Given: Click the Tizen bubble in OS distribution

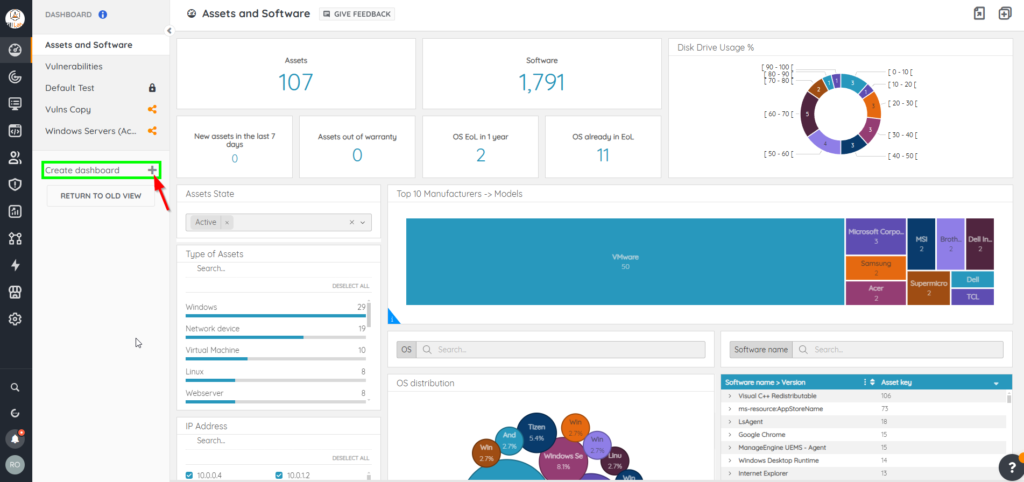Looking at the screenshot, I should (x=536, y=432).
